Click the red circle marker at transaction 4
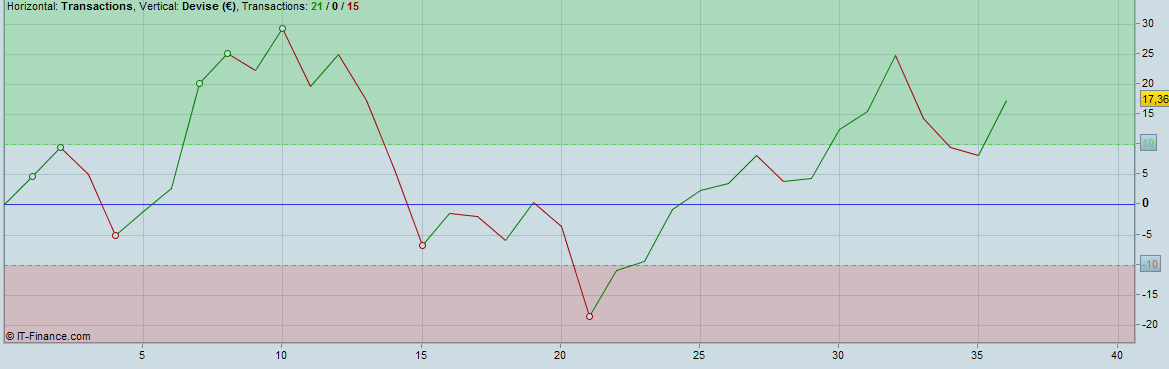The height and width of the screenshot is (369, 1169). pos(116,236)
